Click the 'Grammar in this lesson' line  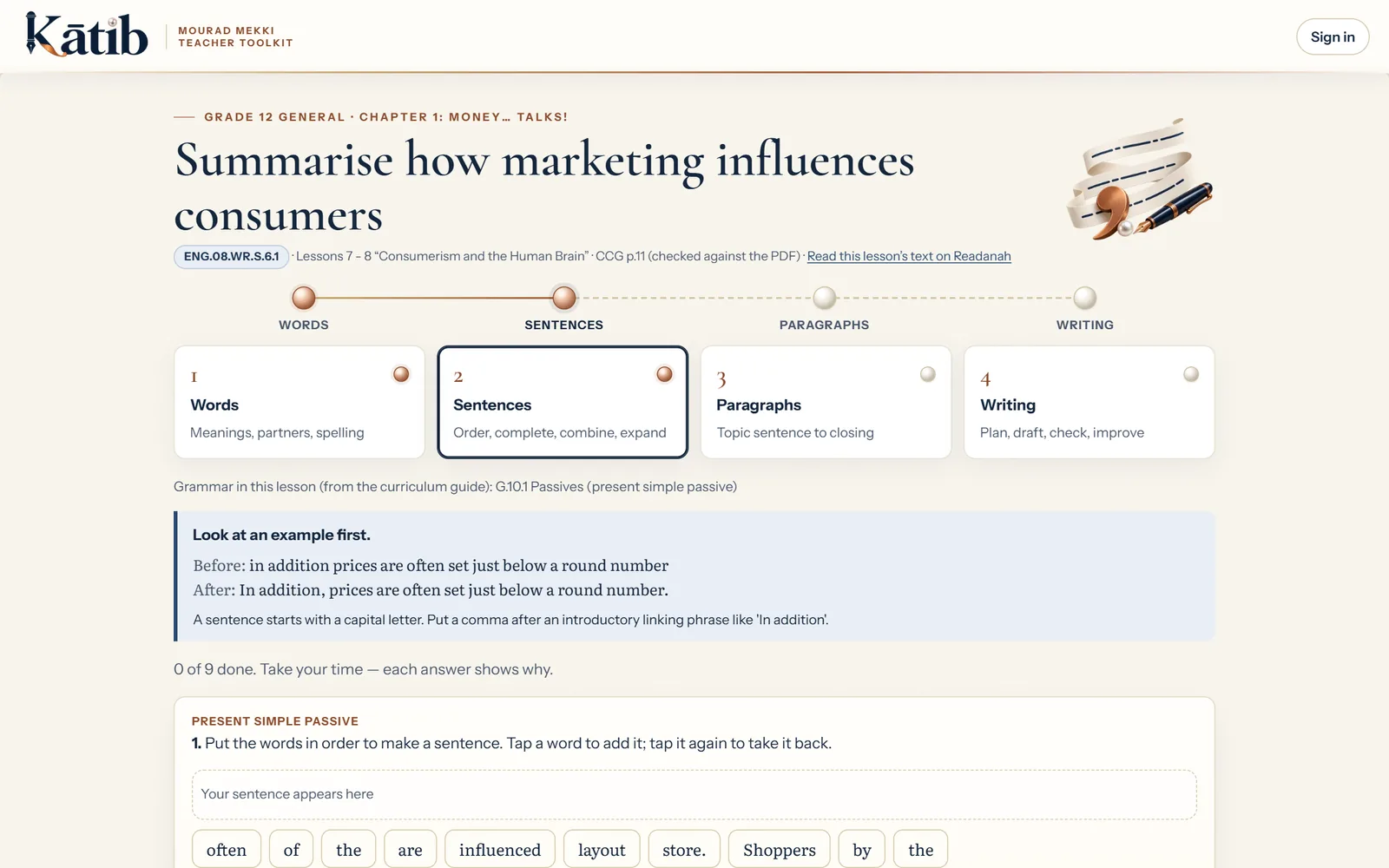tap(455, 487)
